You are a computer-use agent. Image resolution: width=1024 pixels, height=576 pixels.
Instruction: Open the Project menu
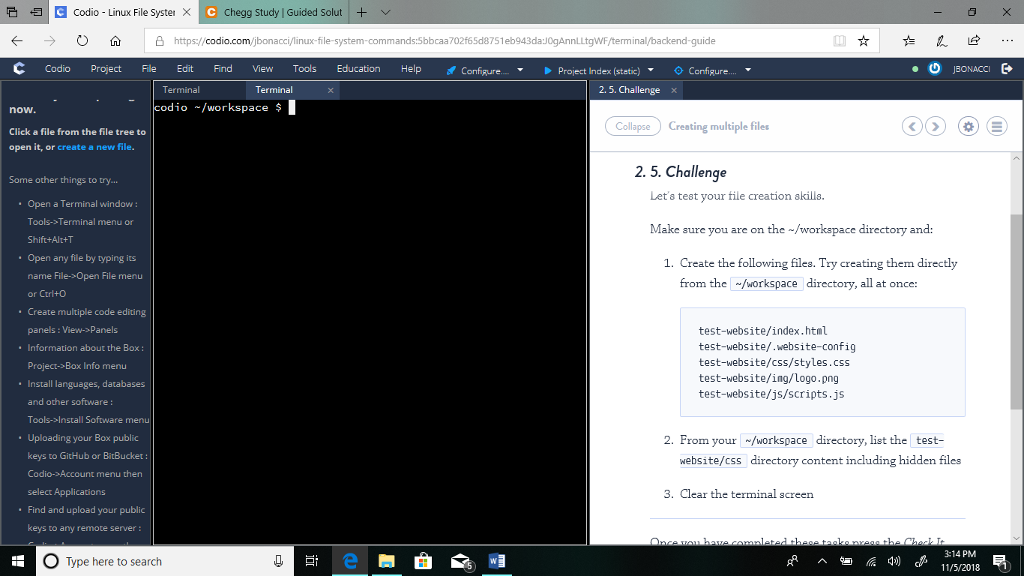click(x=106, y=69)
